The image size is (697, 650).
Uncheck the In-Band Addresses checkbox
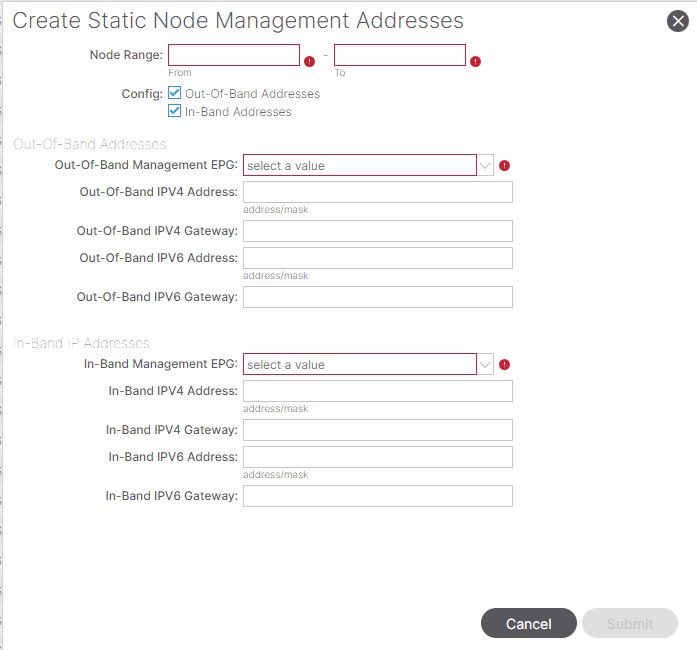click(175, 111)
